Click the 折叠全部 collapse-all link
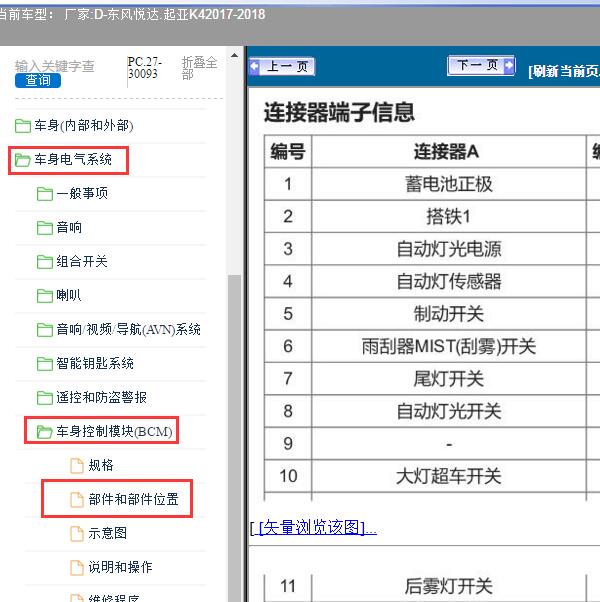The height and width of the screenshot is (602, 600). (199, 68)
